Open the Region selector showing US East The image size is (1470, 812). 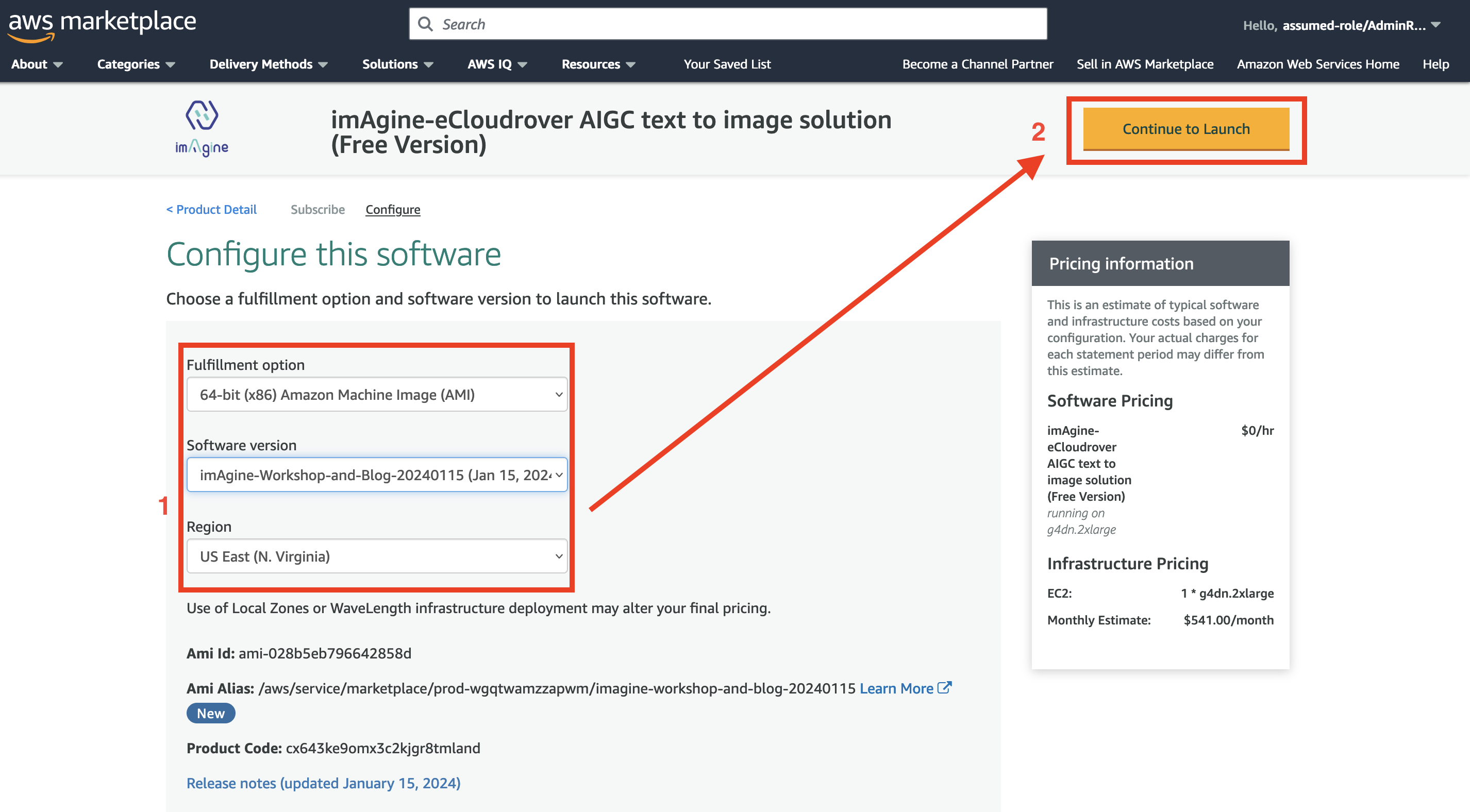(x=377, y=556)
